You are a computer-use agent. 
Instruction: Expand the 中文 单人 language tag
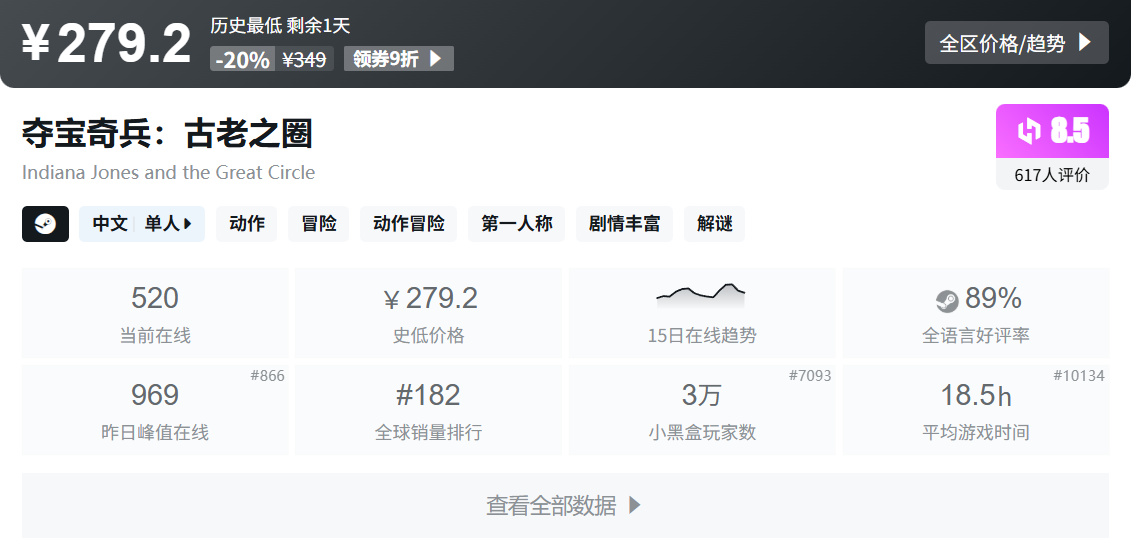142,224
